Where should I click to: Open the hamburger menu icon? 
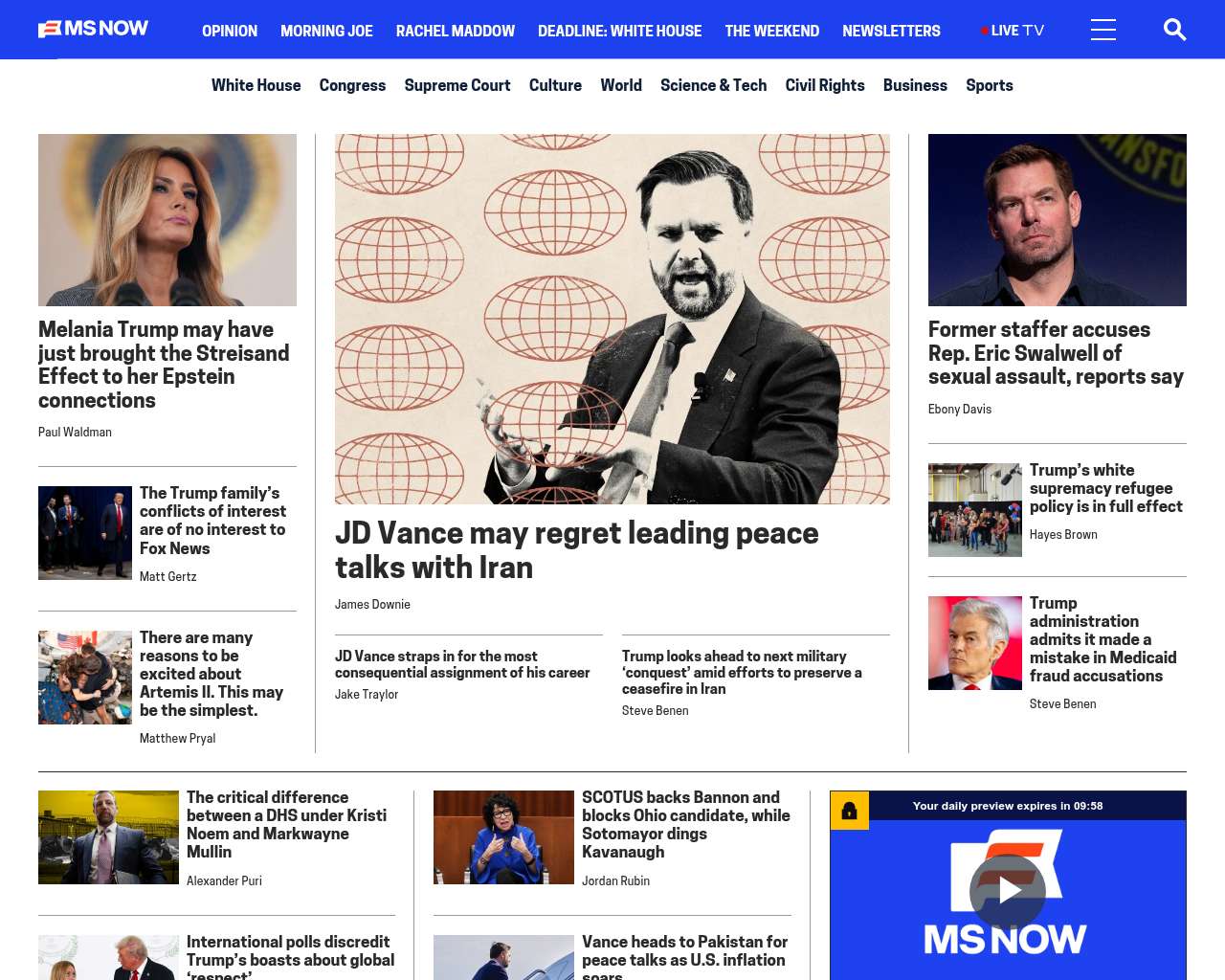tap(1103, 30)
